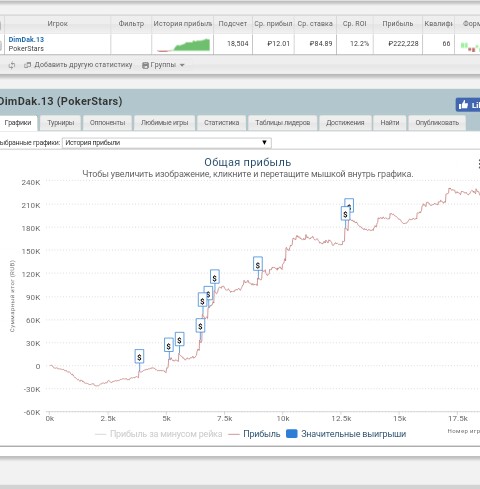Screen dimensions: 480x489
Task: Click the Опубликовать tab
Action: 437,123
